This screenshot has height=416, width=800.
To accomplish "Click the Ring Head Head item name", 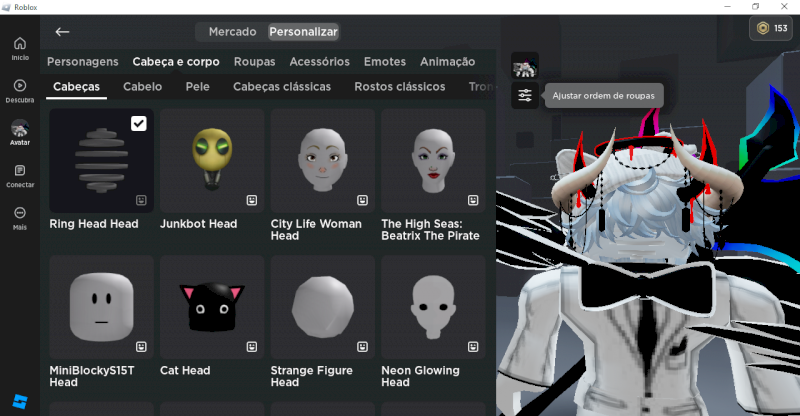I will (94, 224).
